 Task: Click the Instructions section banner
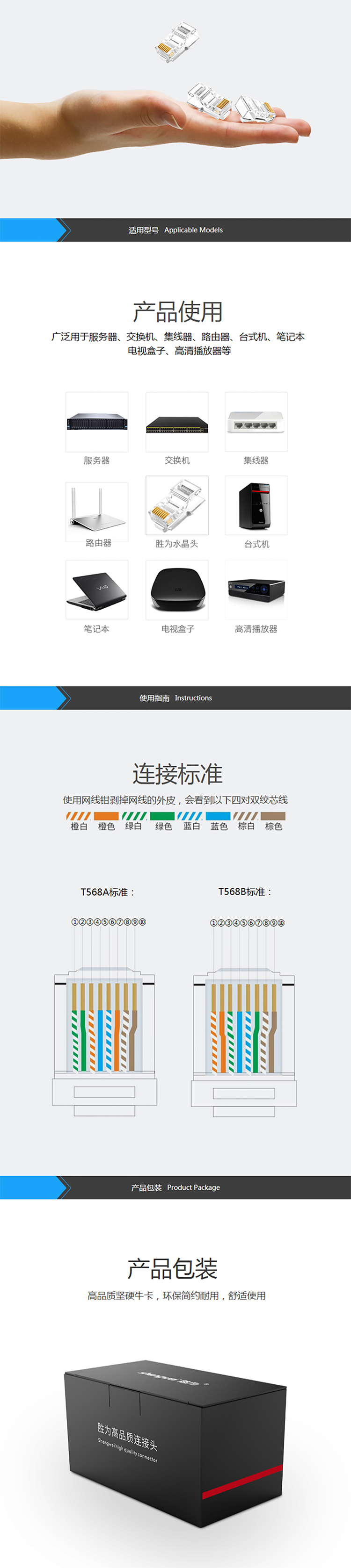(x=175, y=698)
